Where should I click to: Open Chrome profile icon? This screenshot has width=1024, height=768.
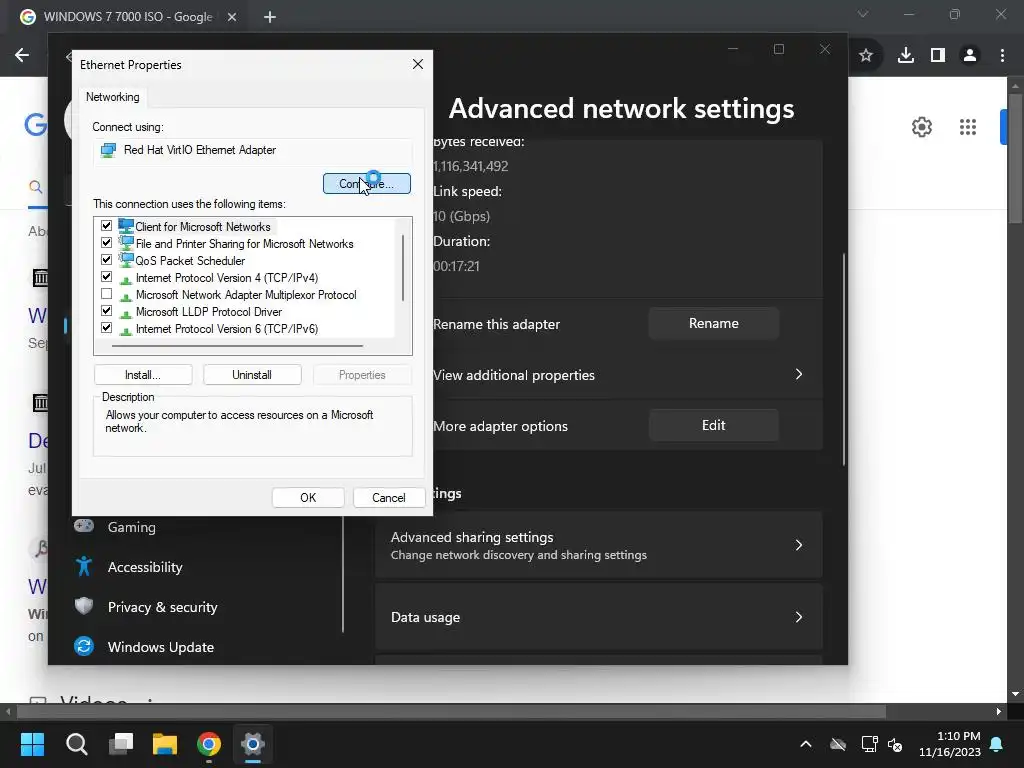point(970,56)
